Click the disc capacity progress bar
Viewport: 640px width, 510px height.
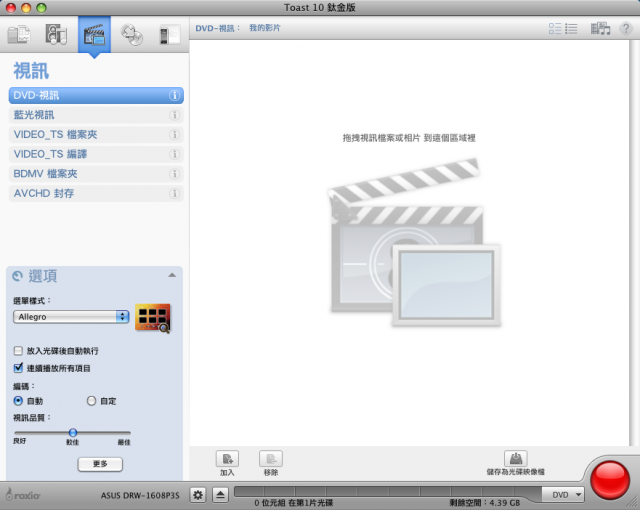coord(388,491)
